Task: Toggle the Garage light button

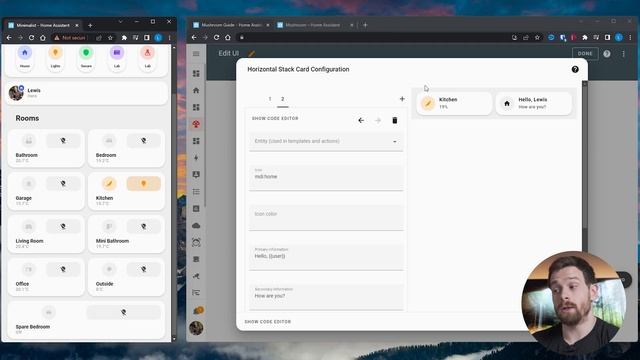Action: (63, 184)
